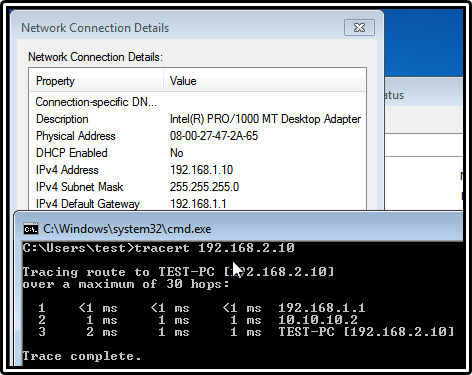Click the IPv4 Address value 192.168.1.10

201,170
